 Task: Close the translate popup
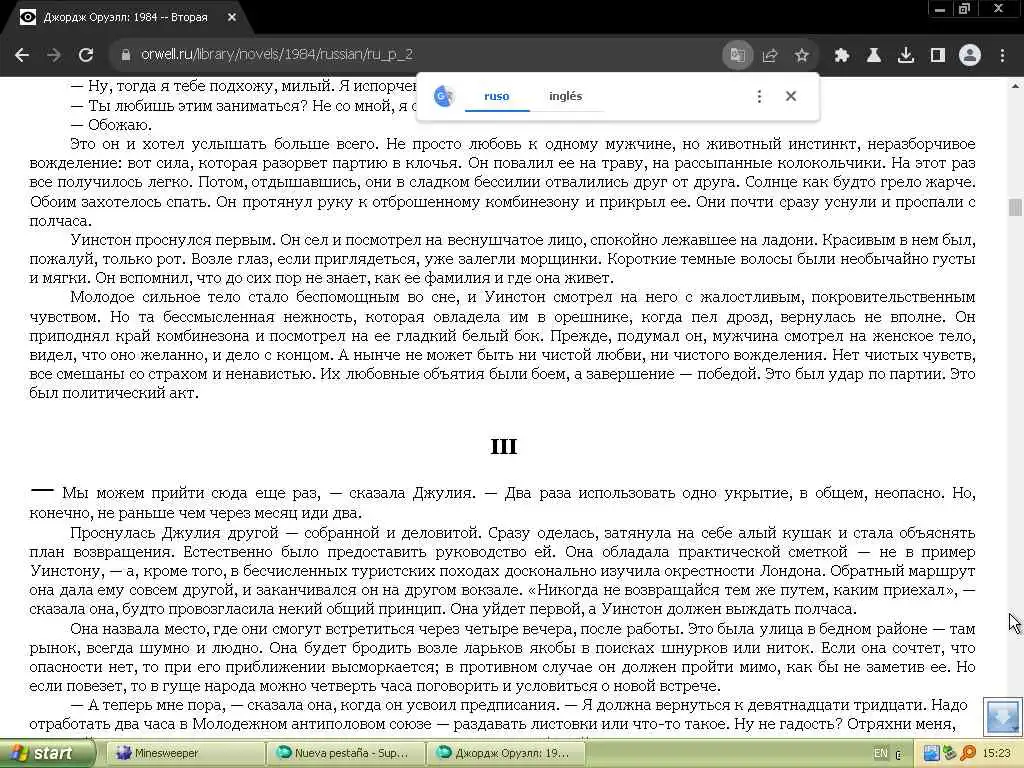coord(791,96)
